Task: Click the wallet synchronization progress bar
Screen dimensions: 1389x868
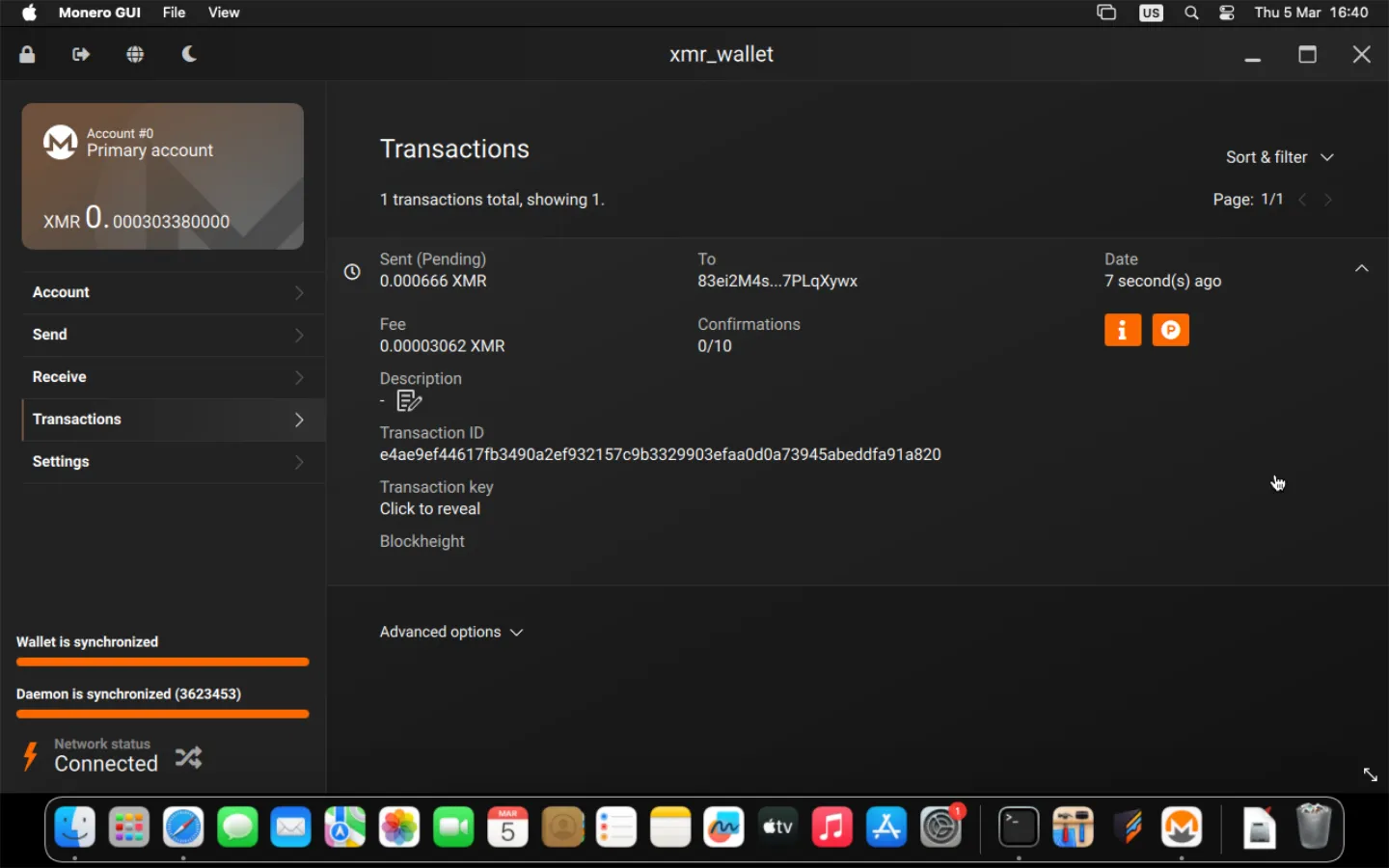Action: tap(162, 663)
